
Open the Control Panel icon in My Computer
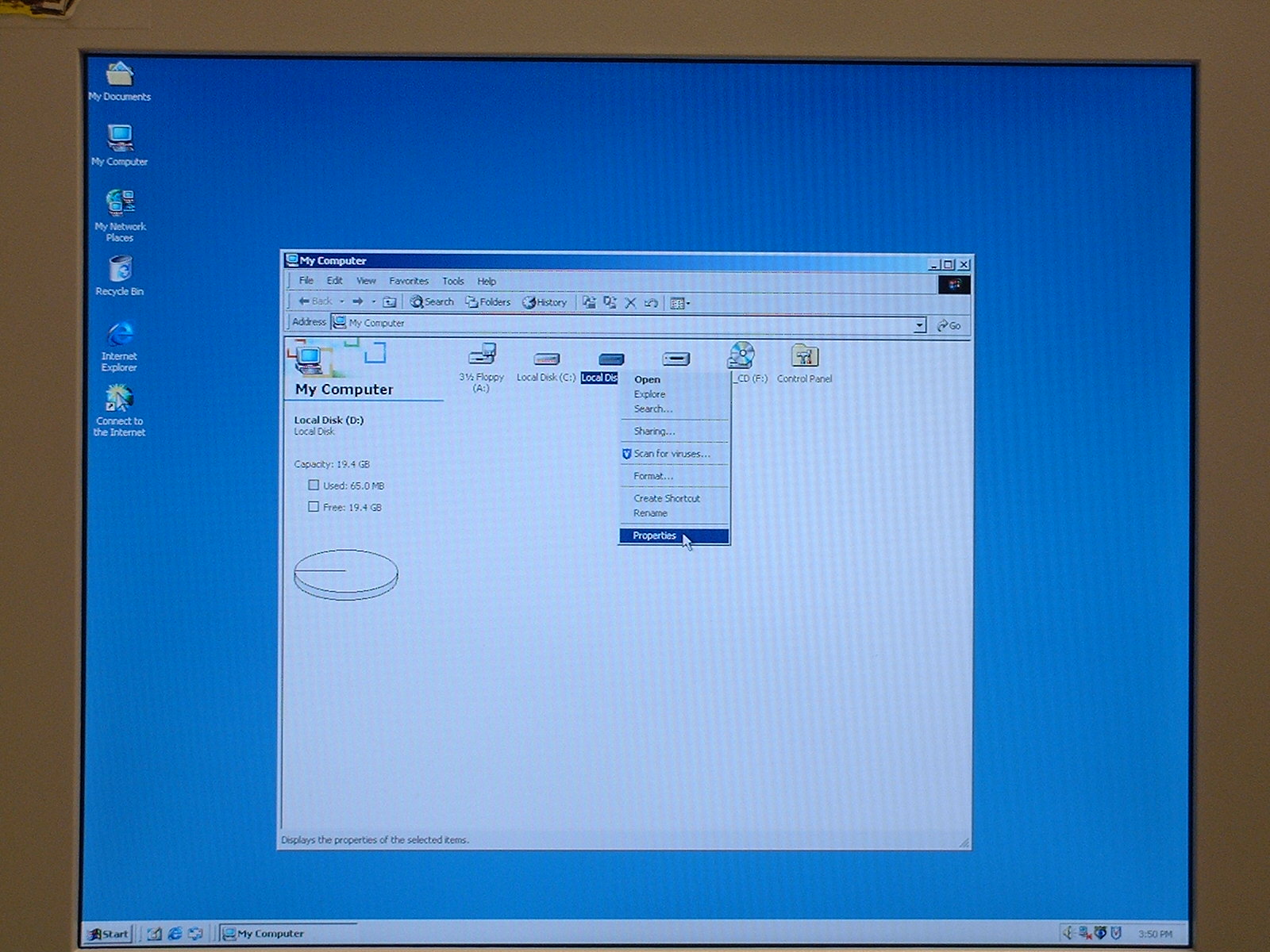[x=804, y=357]
